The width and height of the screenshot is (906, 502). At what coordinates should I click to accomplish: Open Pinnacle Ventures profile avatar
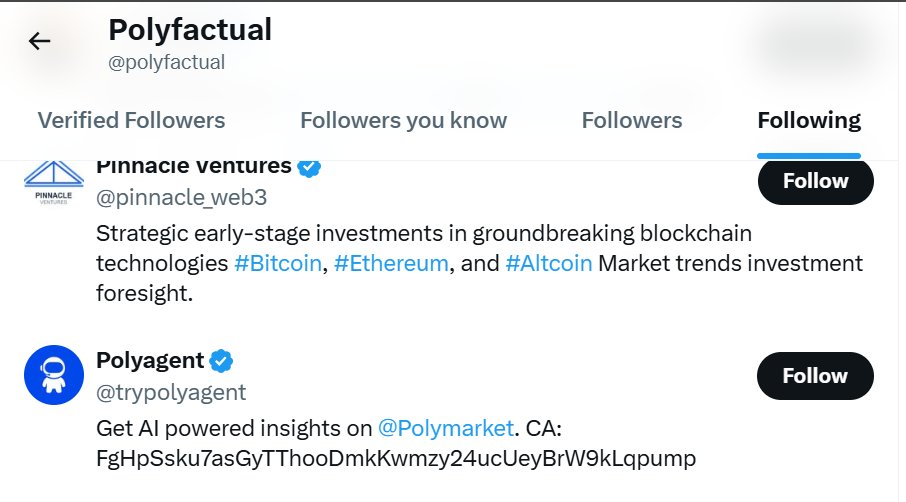click(54, 183)
